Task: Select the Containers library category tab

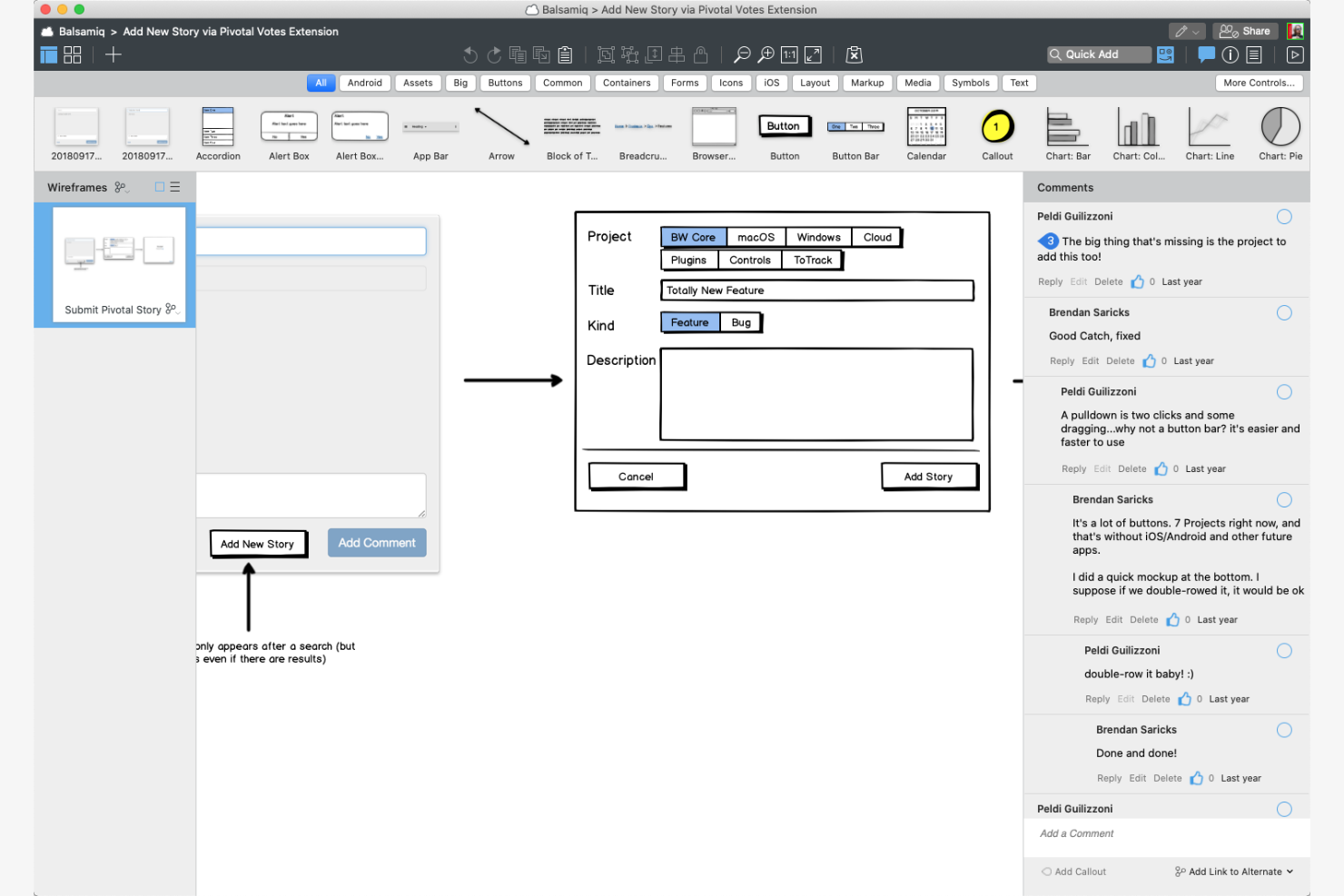Action: 627,83
